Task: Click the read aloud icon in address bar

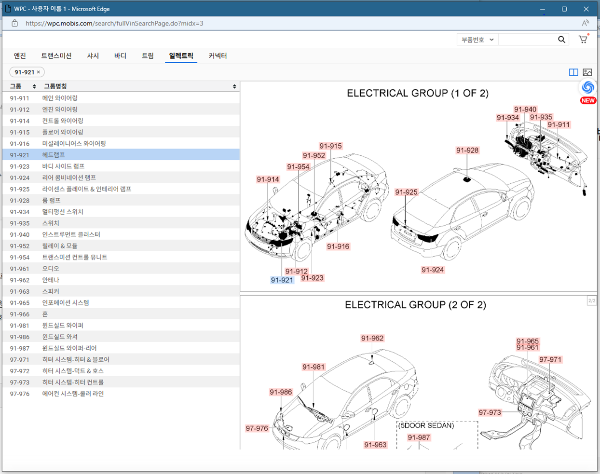Action: pyautogui.click(x=585, y=23)
